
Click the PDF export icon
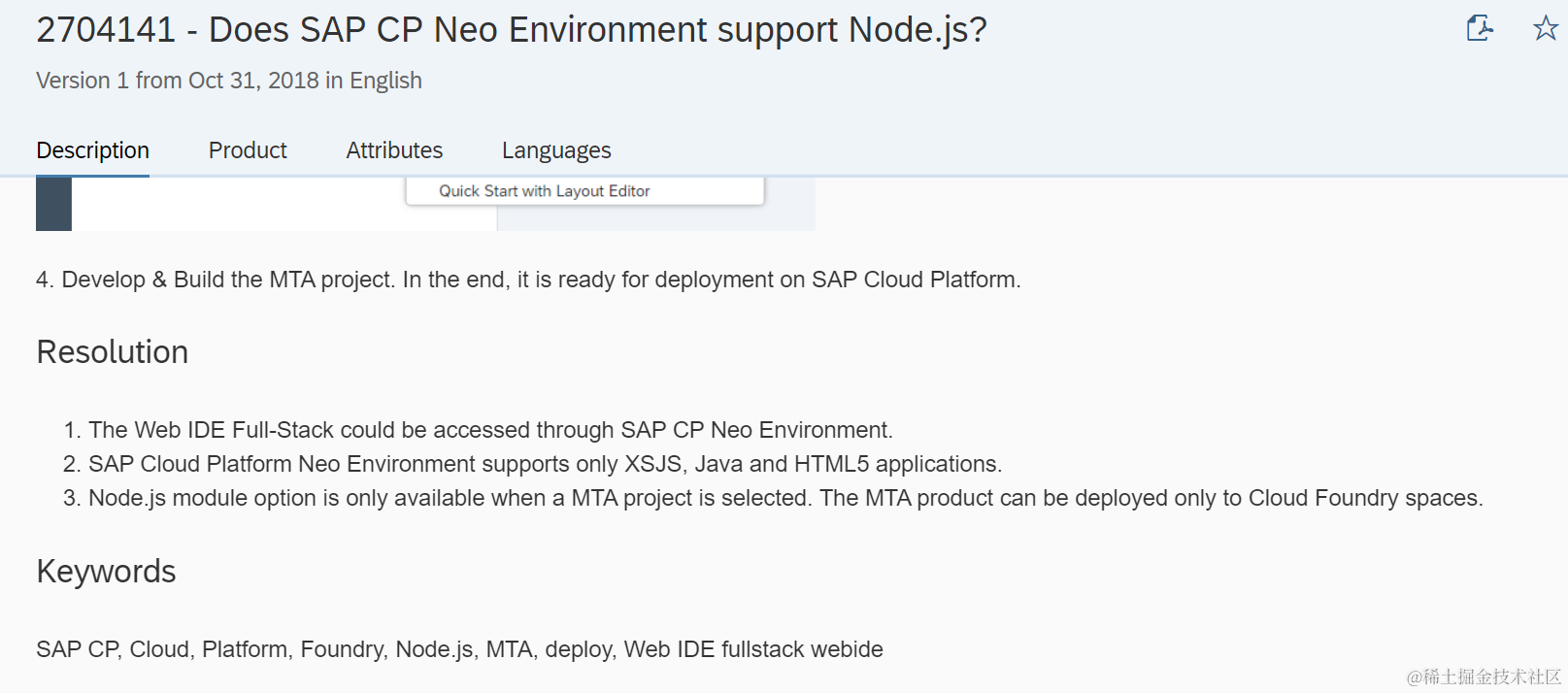pos(1479,28)
